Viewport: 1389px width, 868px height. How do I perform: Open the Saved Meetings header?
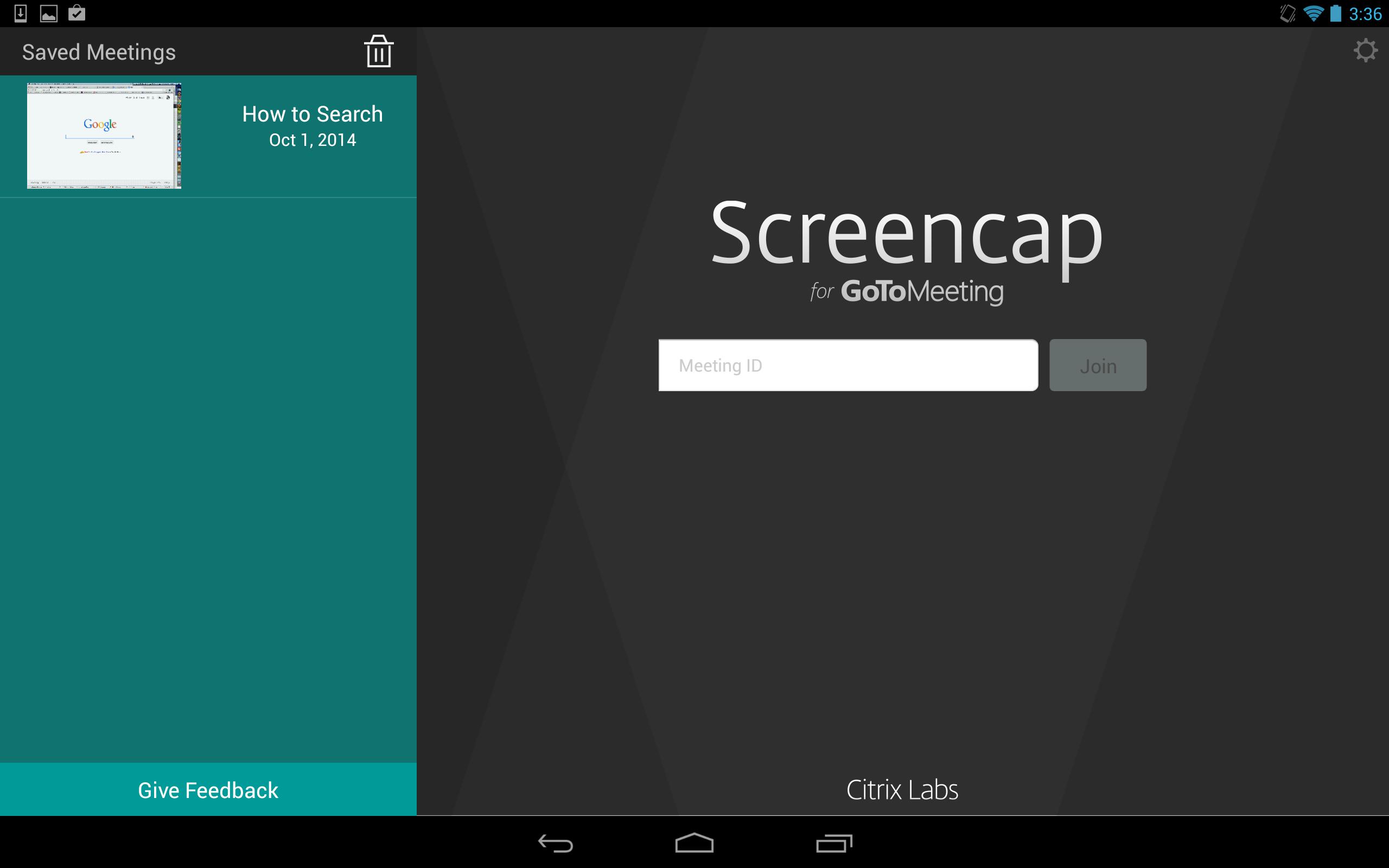[98, 51]
